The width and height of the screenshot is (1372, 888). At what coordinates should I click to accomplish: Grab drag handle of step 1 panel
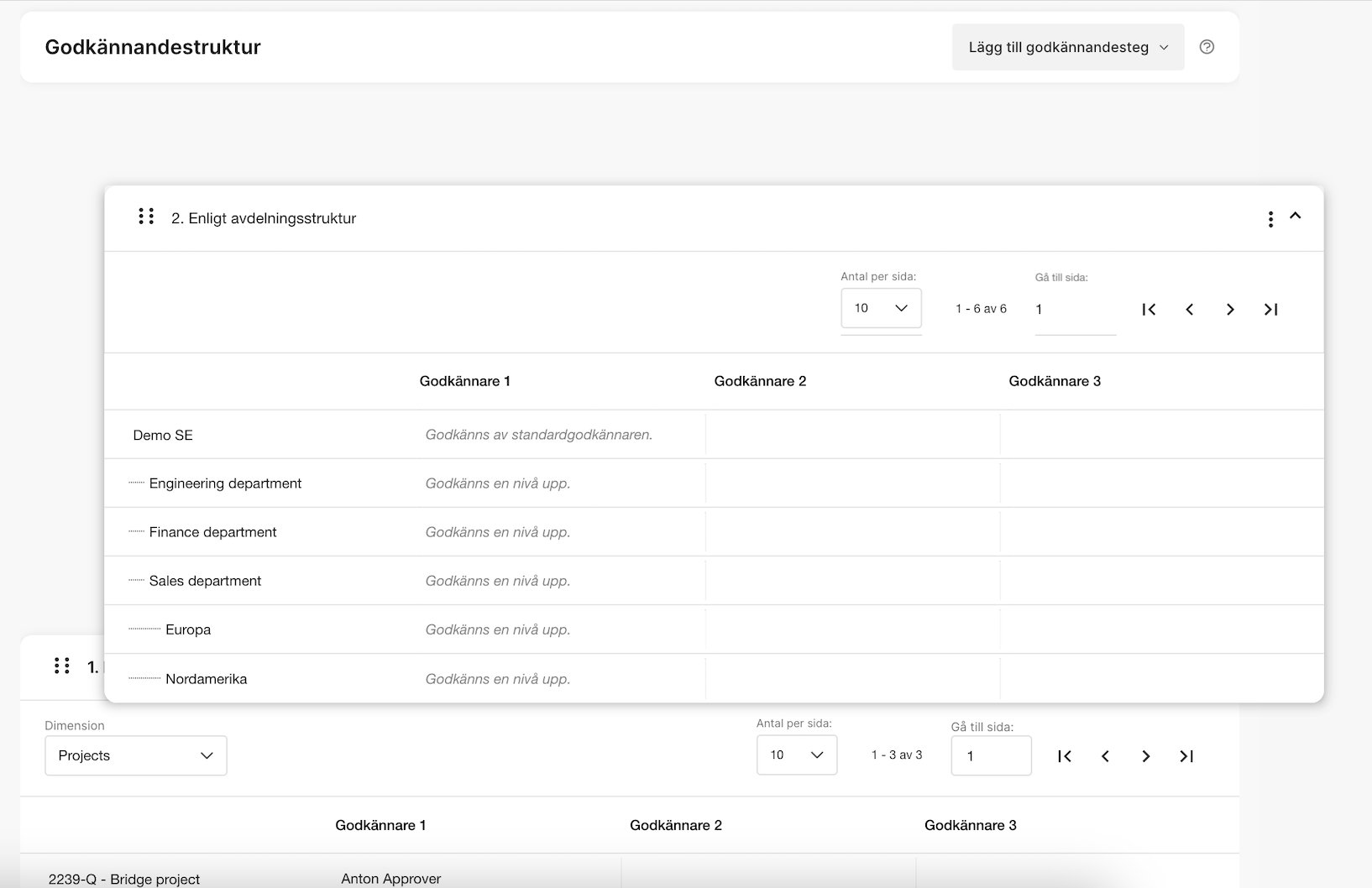click(61, 666)
